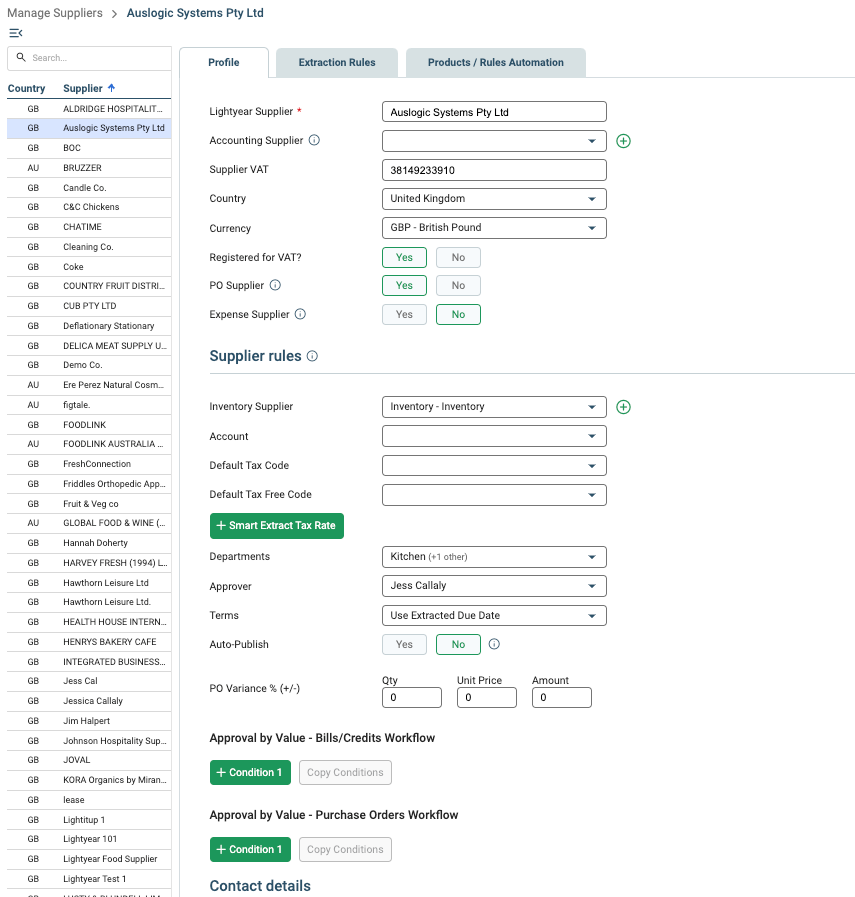Open Accounting Supplier dropdown
The width and height of the screenshot is (855, 897).
[x=494, y=141]
